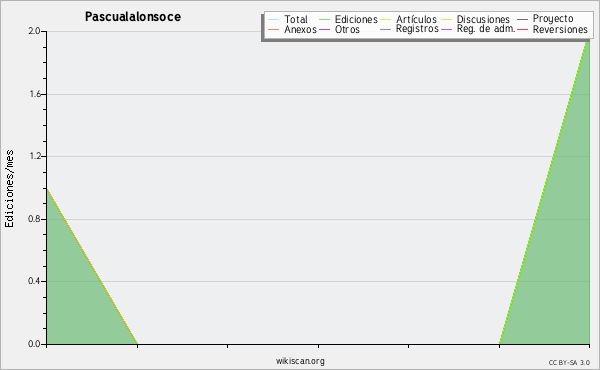Image resolution: width=600 pixels, height=370 pixels.
Task: Click the Artículos legend label
Action: click(x=416, y=19)
